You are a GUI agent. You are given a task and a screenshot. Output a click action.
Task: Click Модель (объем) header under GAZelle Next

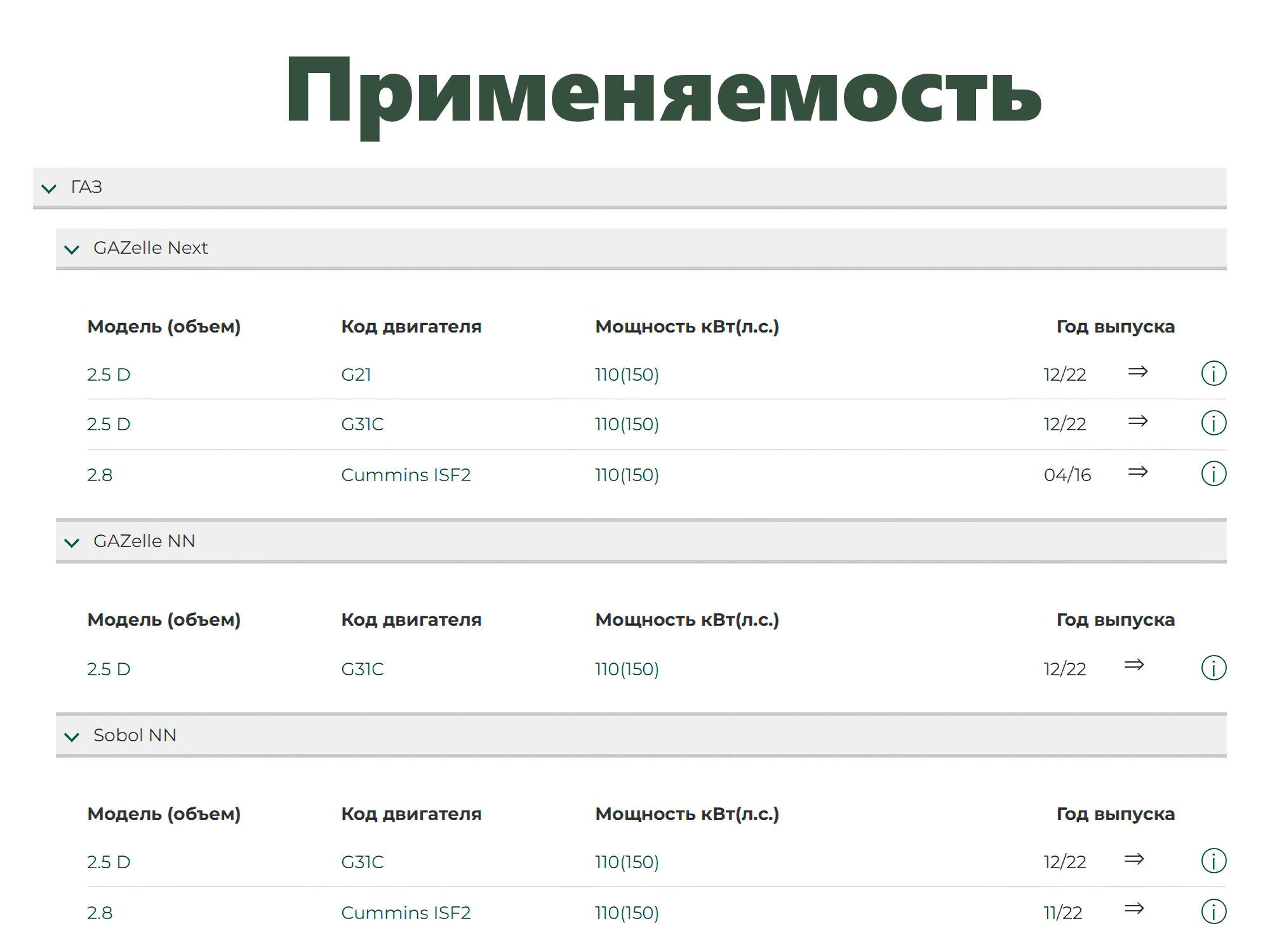pos(164,326)
